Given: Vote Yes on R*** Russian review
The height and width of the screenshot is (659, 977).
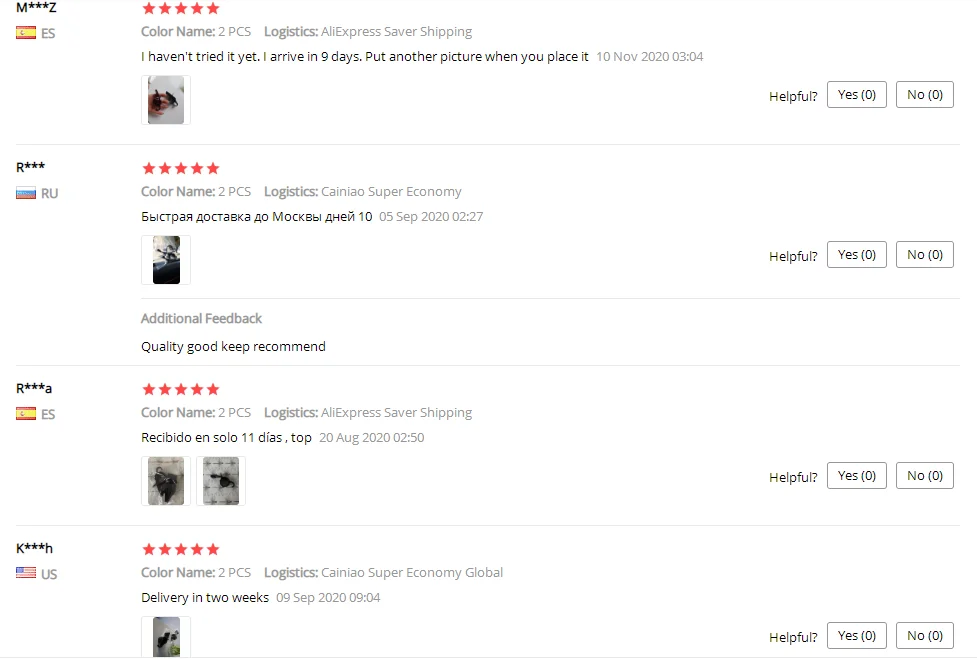Looking at the screenshot, I should pos(856,255).
